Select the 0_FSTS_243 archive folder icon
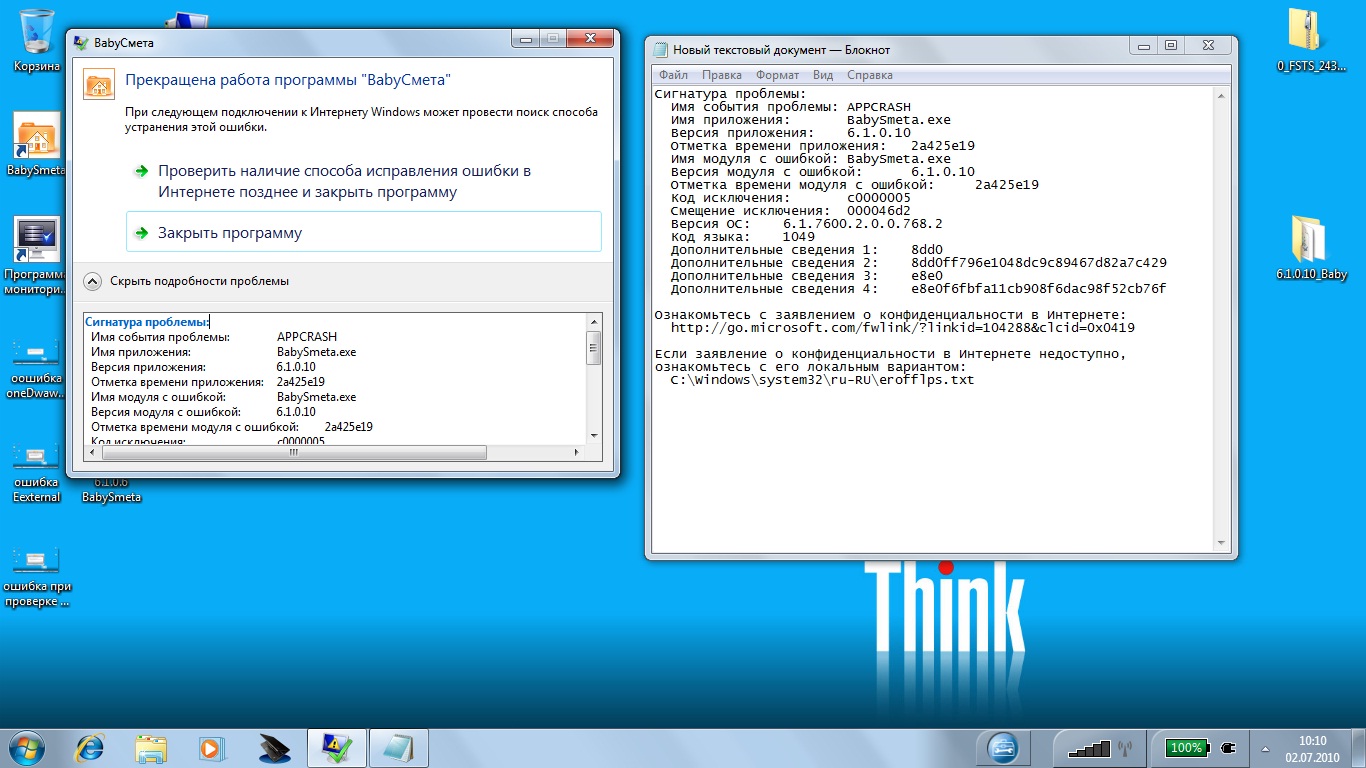 1311,40
